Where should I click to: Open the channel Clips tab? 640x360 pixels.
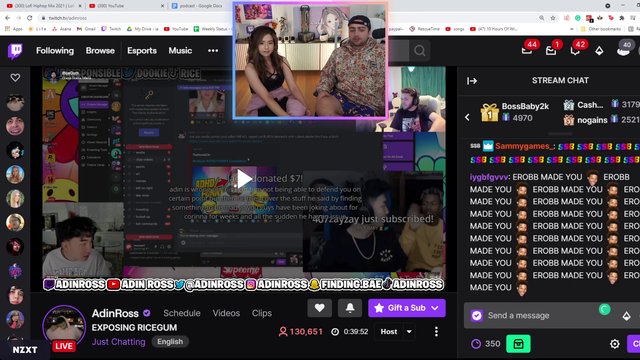[262, 313]
